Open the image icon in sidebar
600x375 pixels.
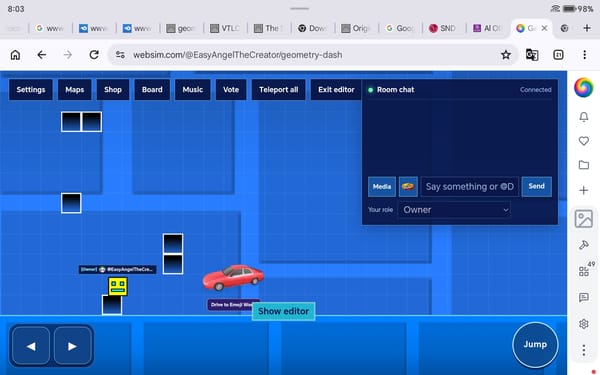click(584, 219)
